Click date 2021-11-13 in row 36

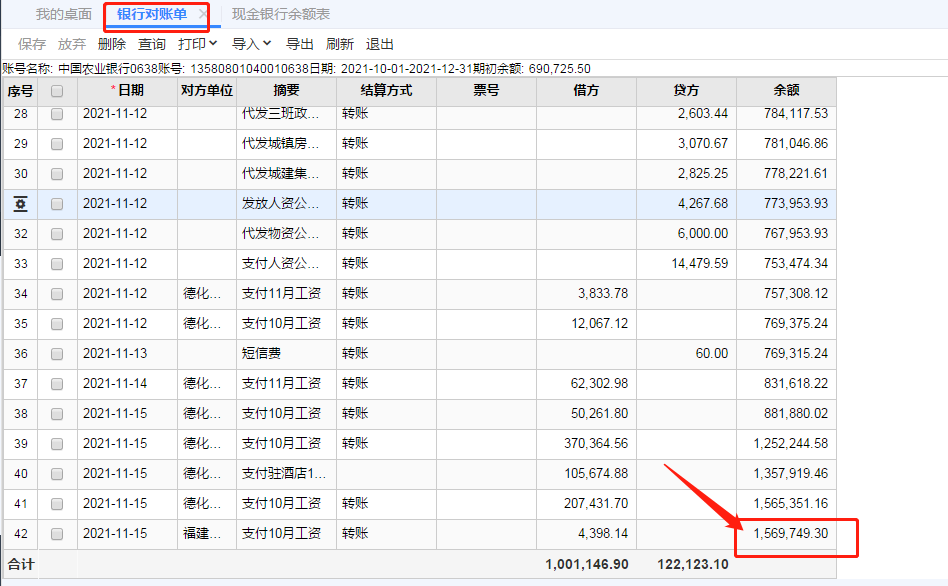point(115,353)
